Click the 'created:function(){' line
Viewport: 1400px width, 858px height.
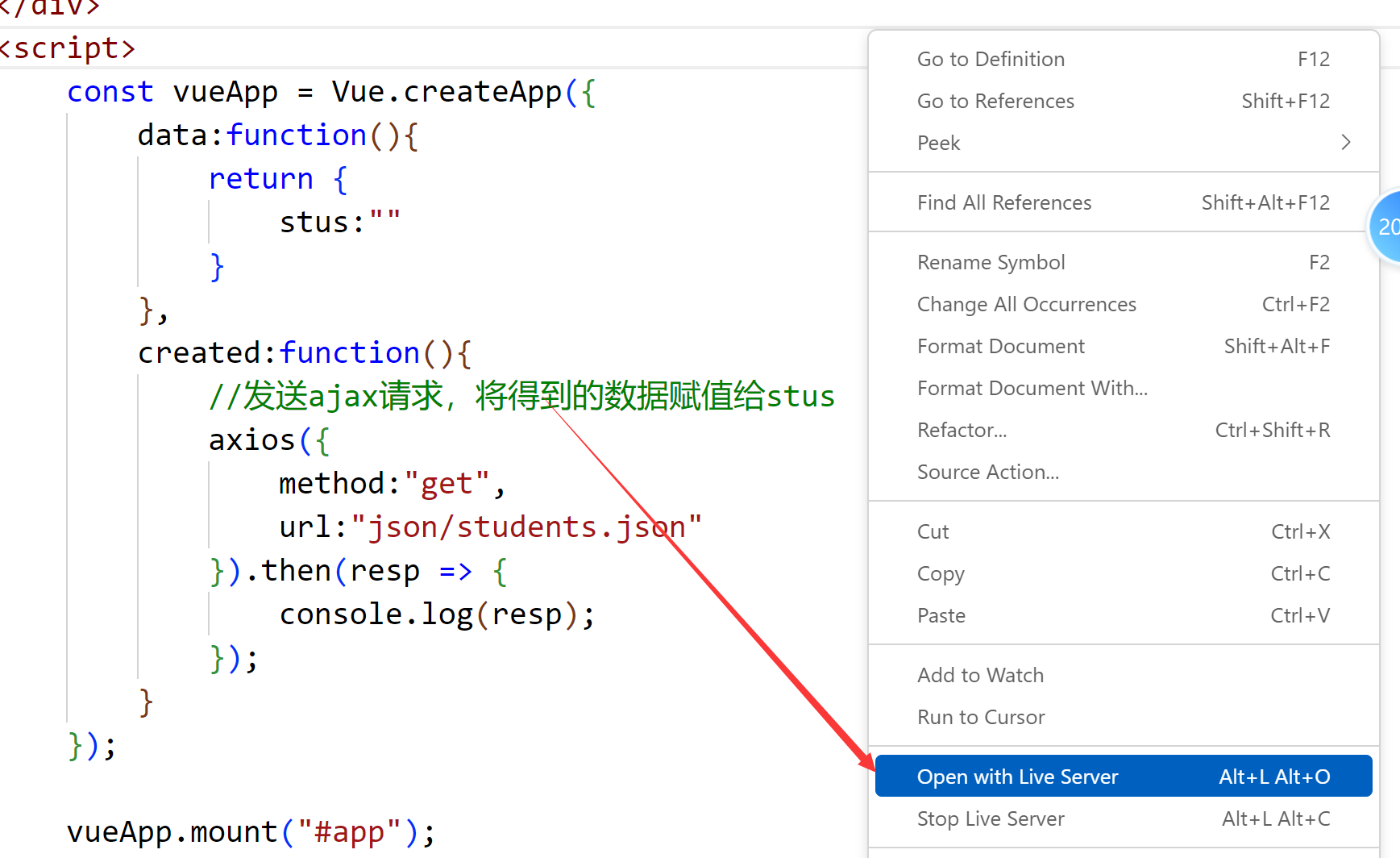[x=305, y=353]
